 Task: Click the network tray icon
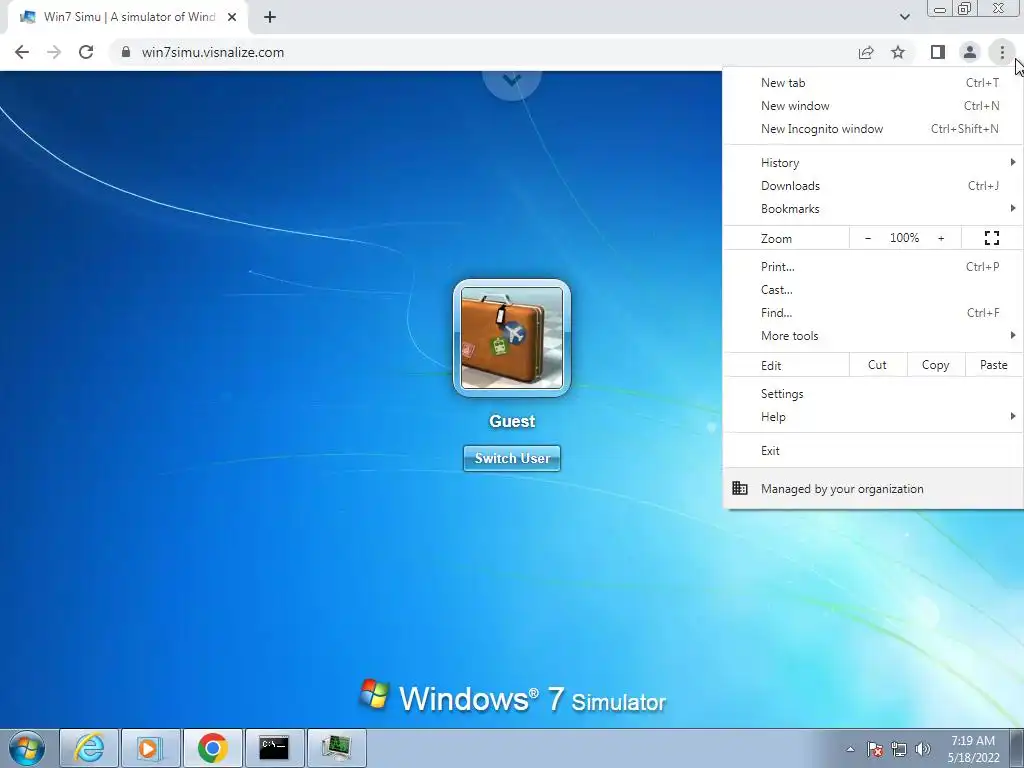coord(899,749)
